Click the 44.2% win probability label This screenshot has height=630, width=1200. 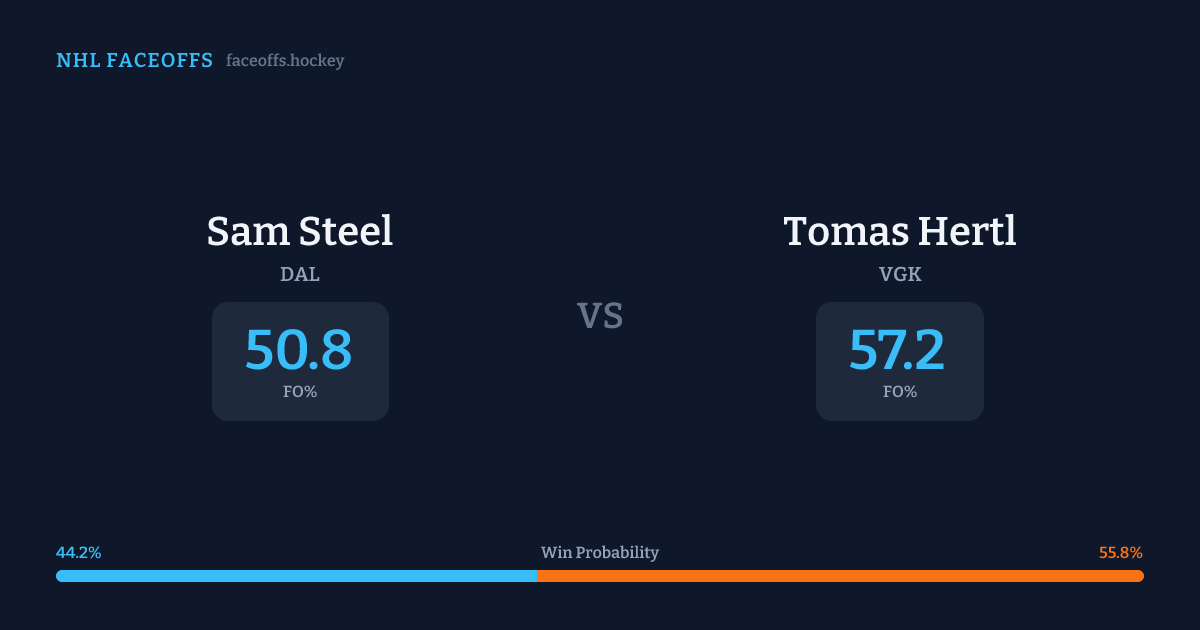tap(79, 553)
